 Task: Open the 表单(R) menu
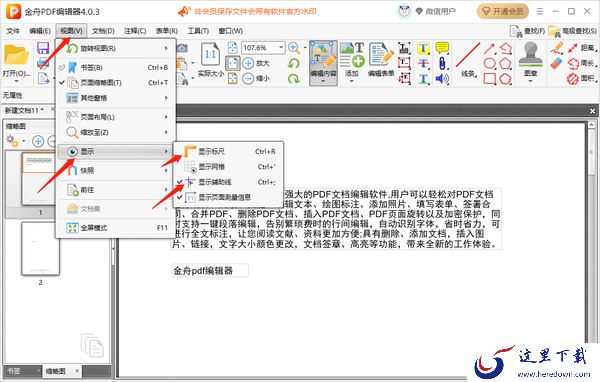tap(167, 31)
